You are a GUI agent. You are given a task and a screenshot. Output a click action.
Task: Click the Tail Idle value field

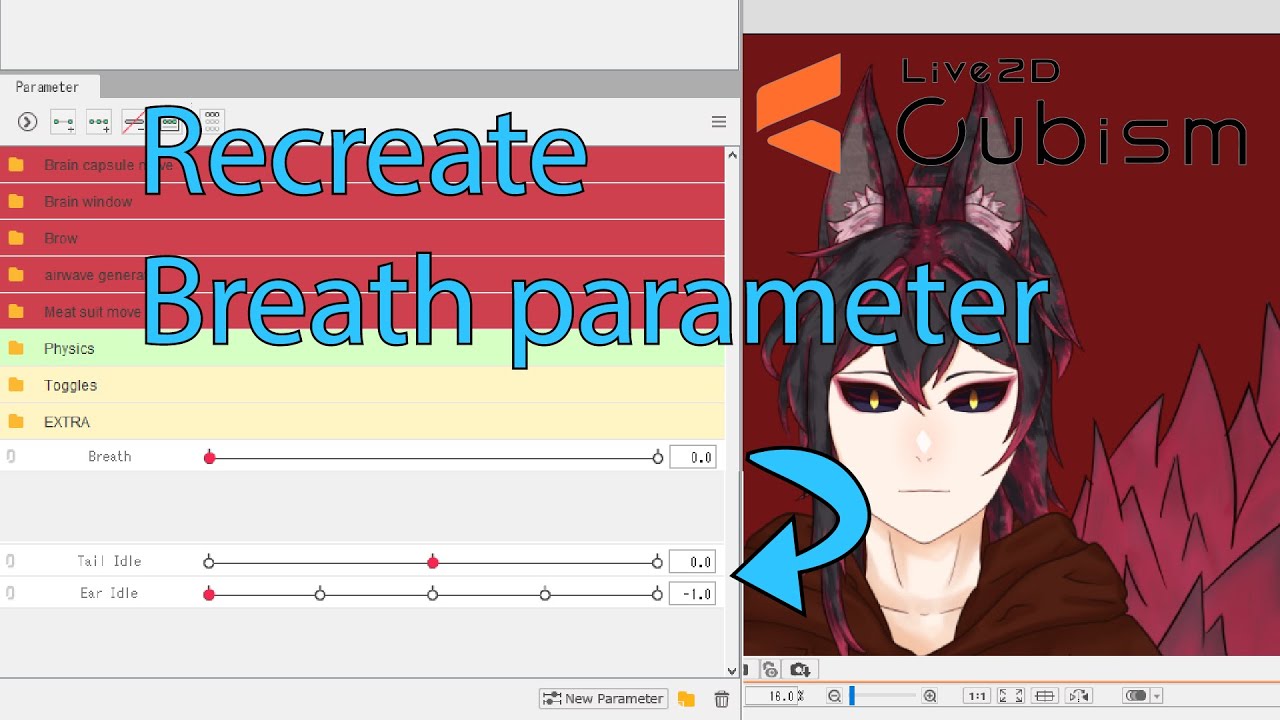(692, 562)
